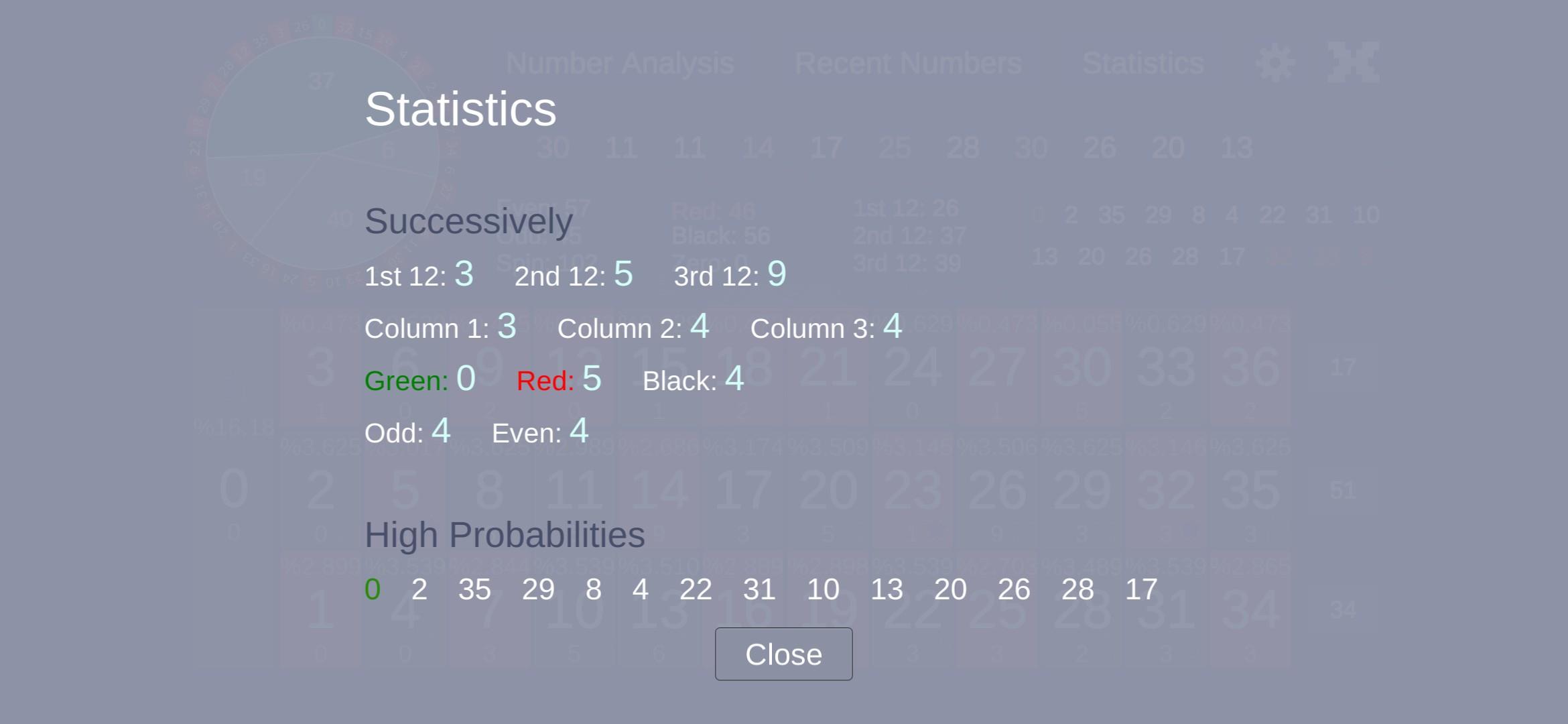The height and width of the screenshot is (724, 1568).
Task: Click number 36 on the betting grid
Action: coord(1250,367)
